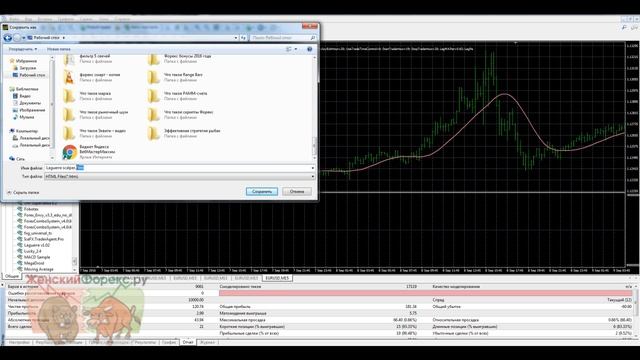
Task: Open folder 'Эффективная стратегия рыбак'
Action: [184, 133]
